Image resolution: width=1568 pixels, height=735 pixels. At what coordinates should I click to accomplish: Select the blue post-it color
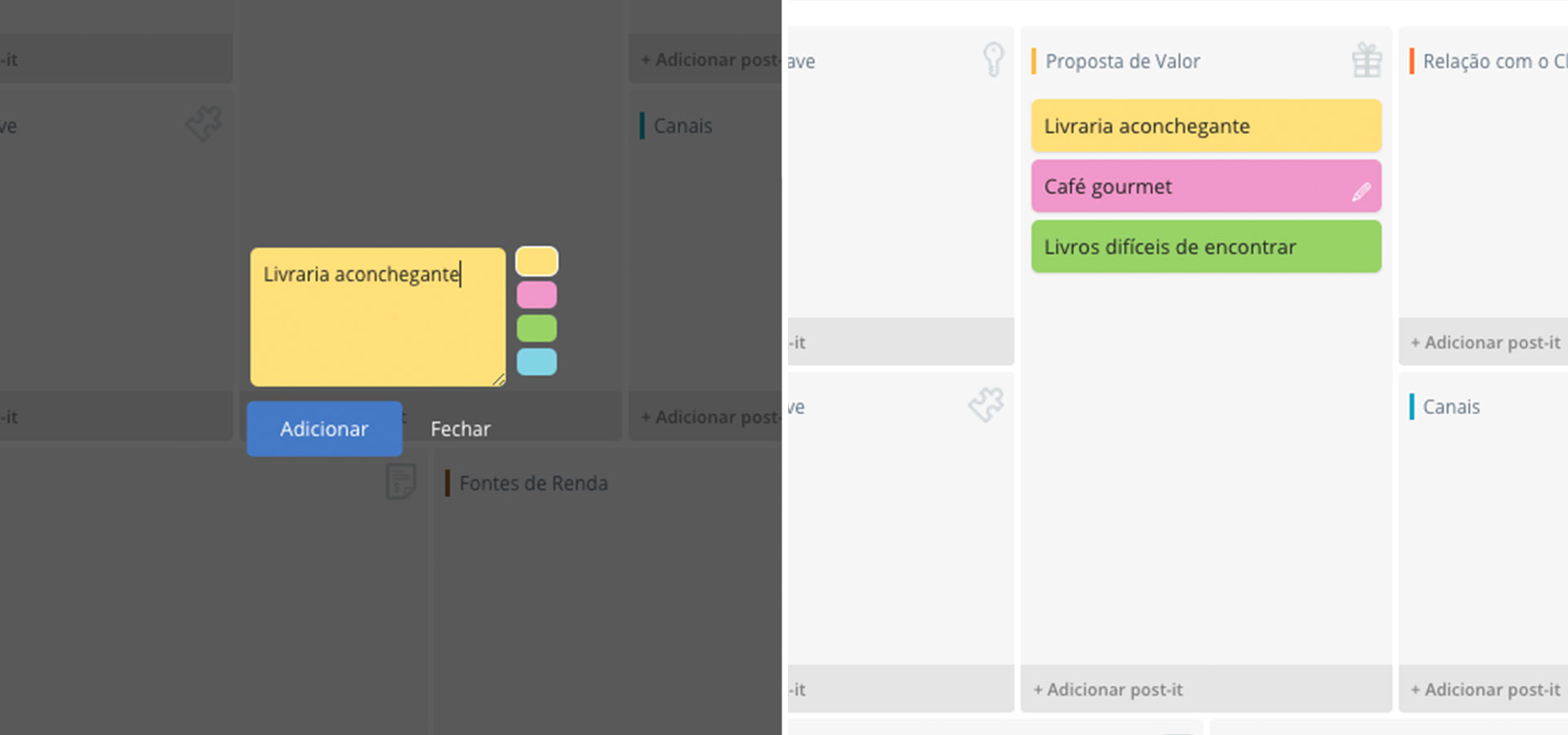(537, 362)
